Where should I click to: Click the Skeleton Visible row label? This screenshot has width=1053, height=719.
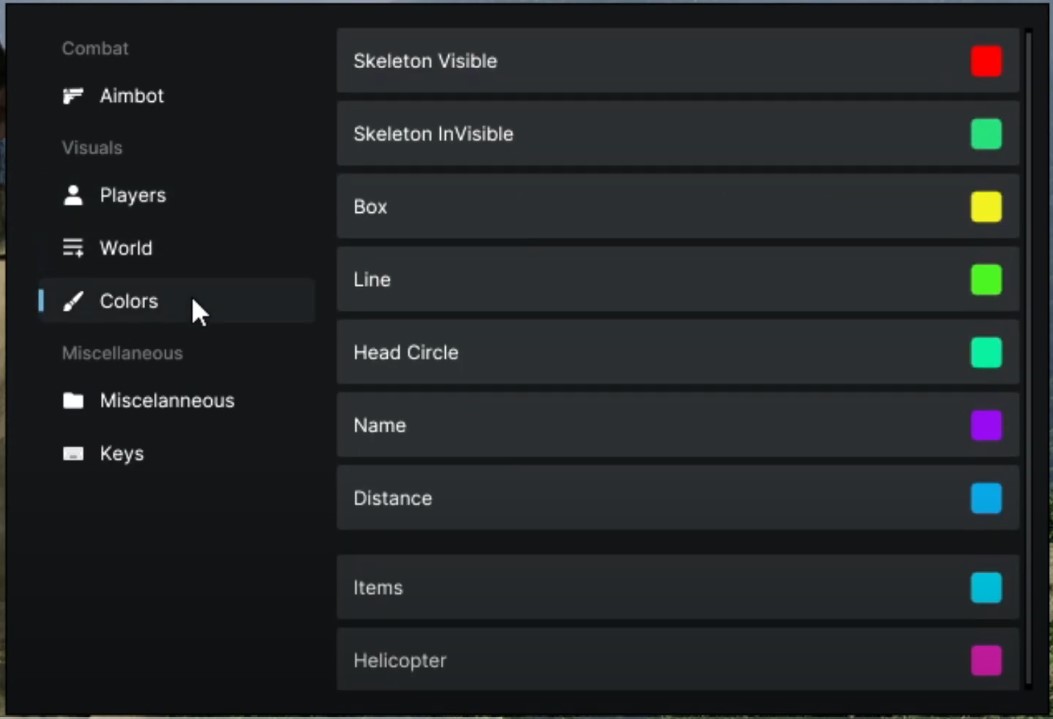pos(425,61)
